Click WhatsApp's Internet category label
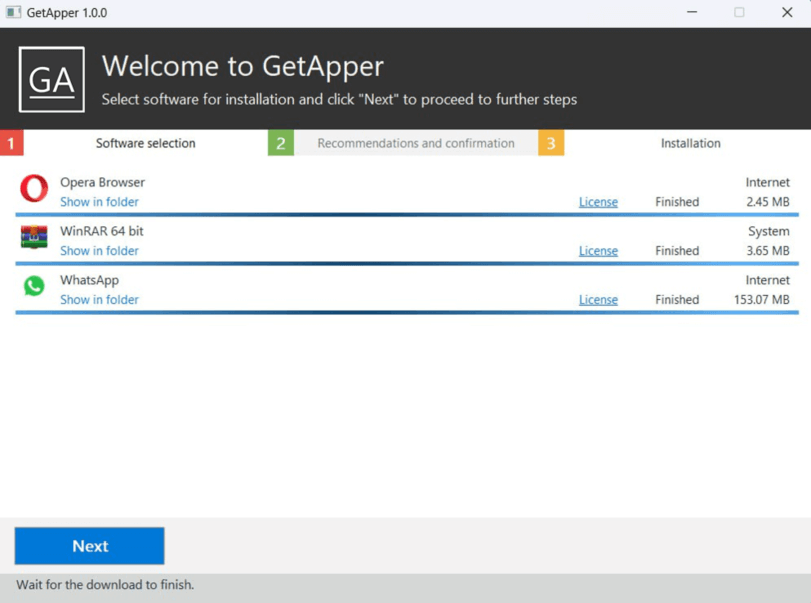Screen dimensions: 811x603 (x=768, y=280)
